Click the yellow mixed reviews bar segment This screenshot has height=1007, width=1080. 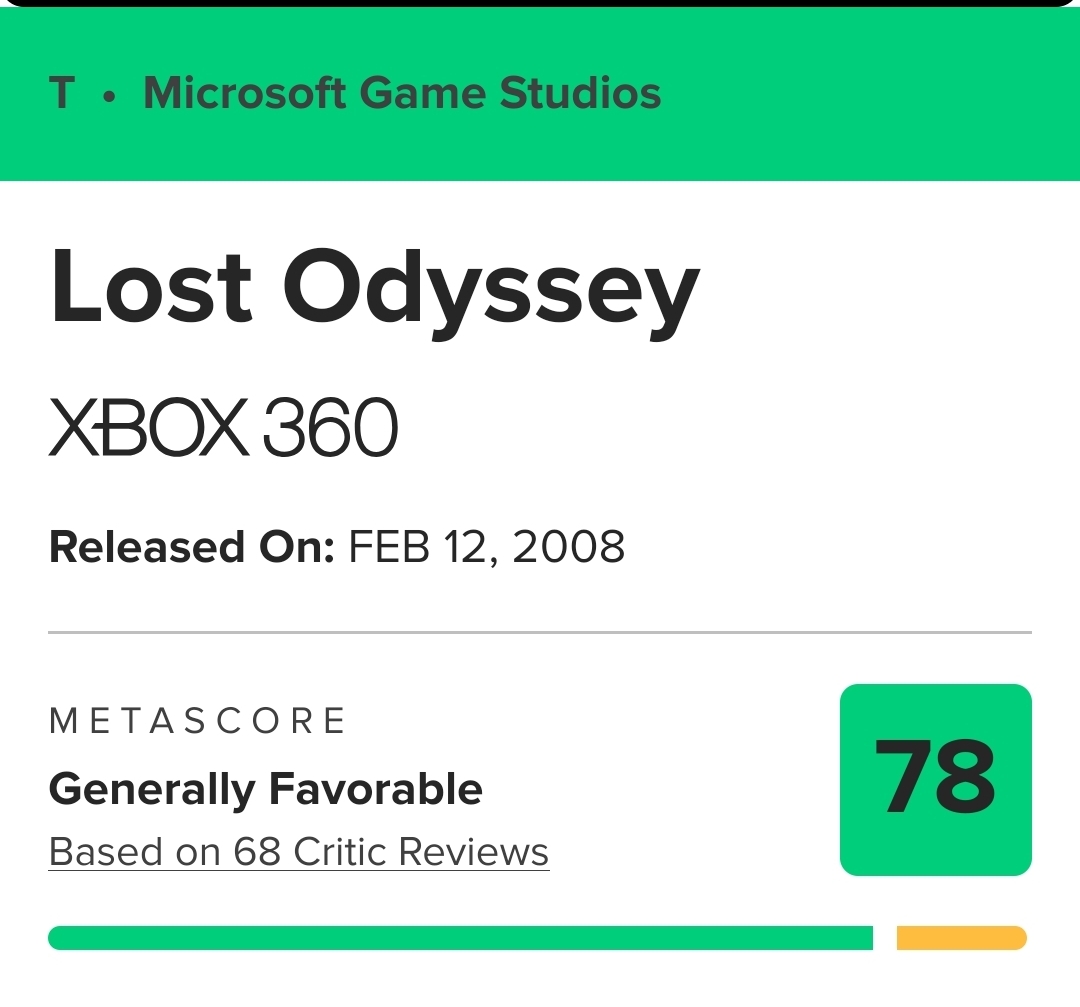961,938
